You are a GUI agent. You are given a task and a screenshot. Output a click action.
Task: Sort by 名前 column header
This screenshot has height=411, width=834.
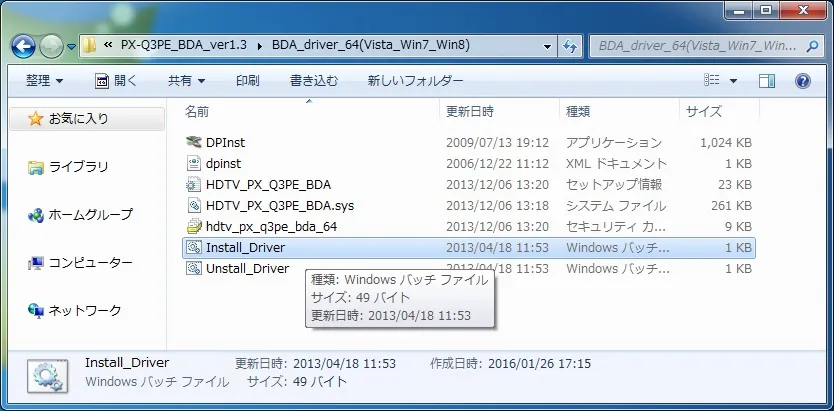click(197, 112)
